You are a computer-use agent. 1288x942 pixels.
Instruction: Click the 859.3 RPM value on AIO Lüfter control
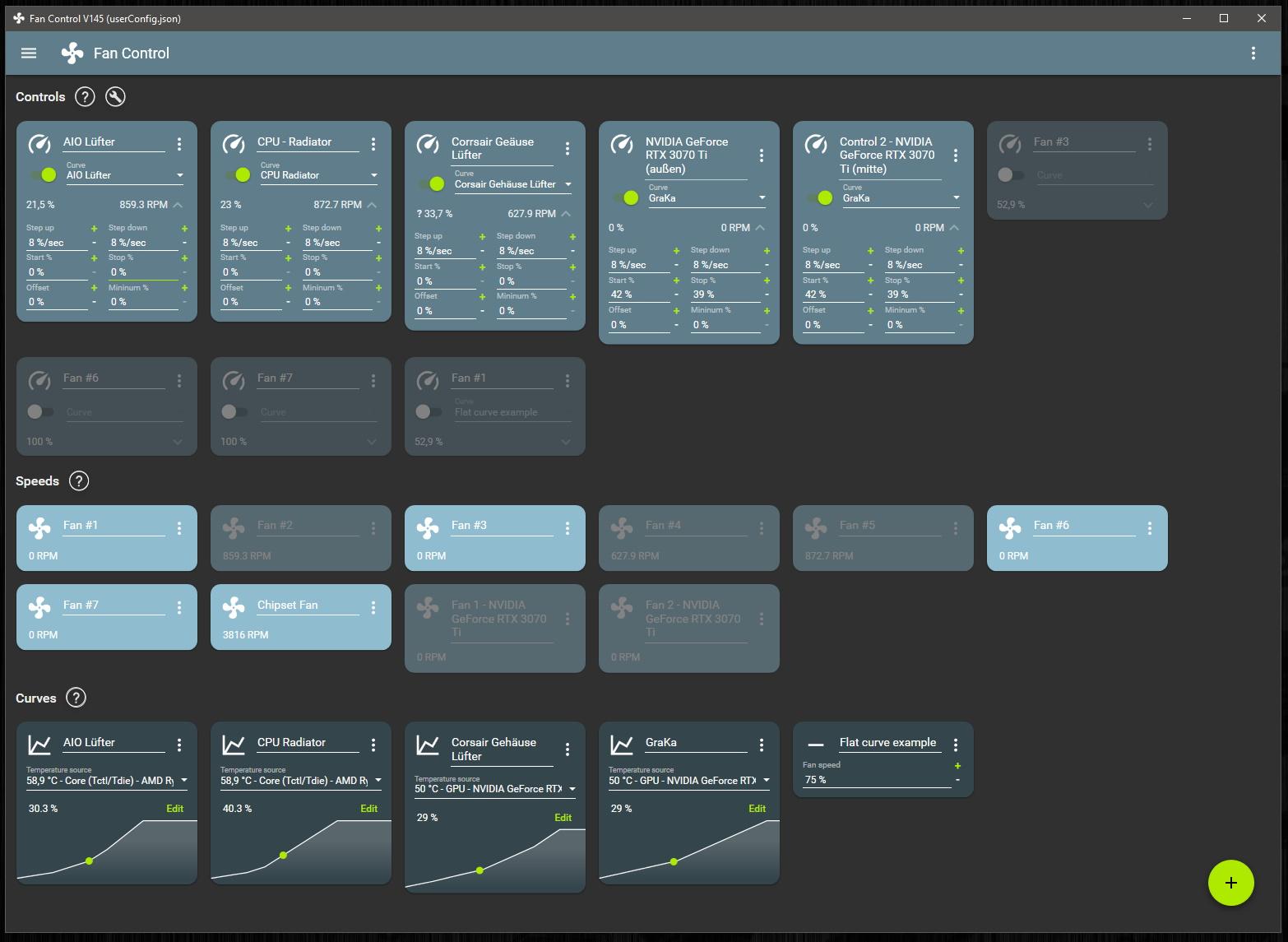(x=143, y=205)
